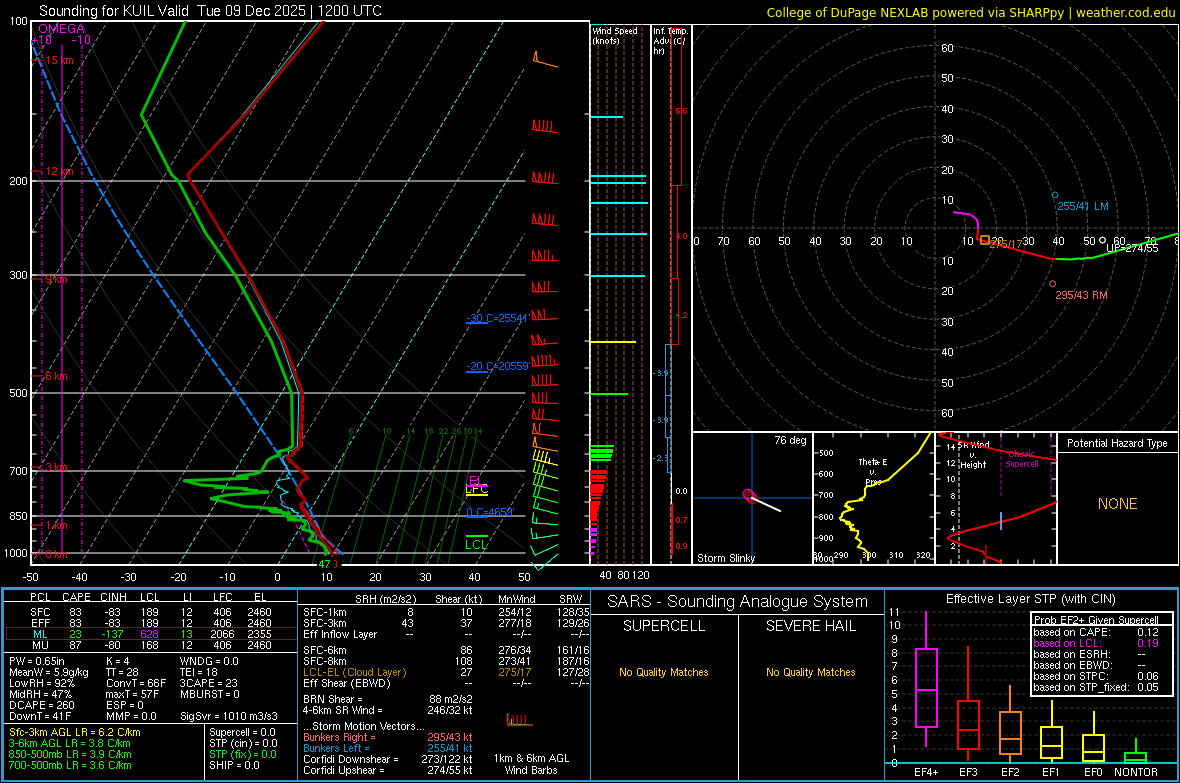Click the 'DCAPE = 260' value
1180x783 pixels.
[41, 705]
